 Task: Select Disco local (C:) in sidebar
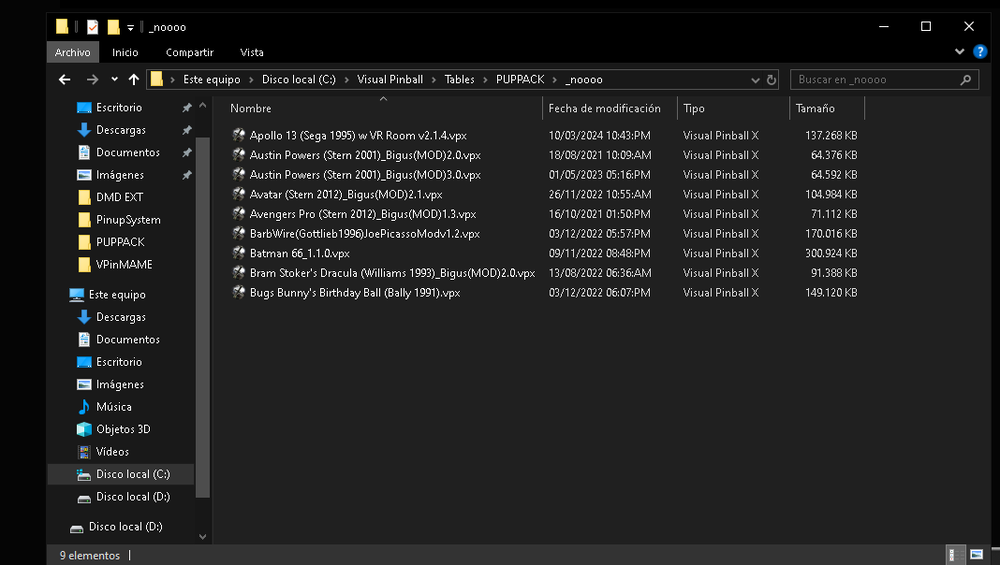133,474
